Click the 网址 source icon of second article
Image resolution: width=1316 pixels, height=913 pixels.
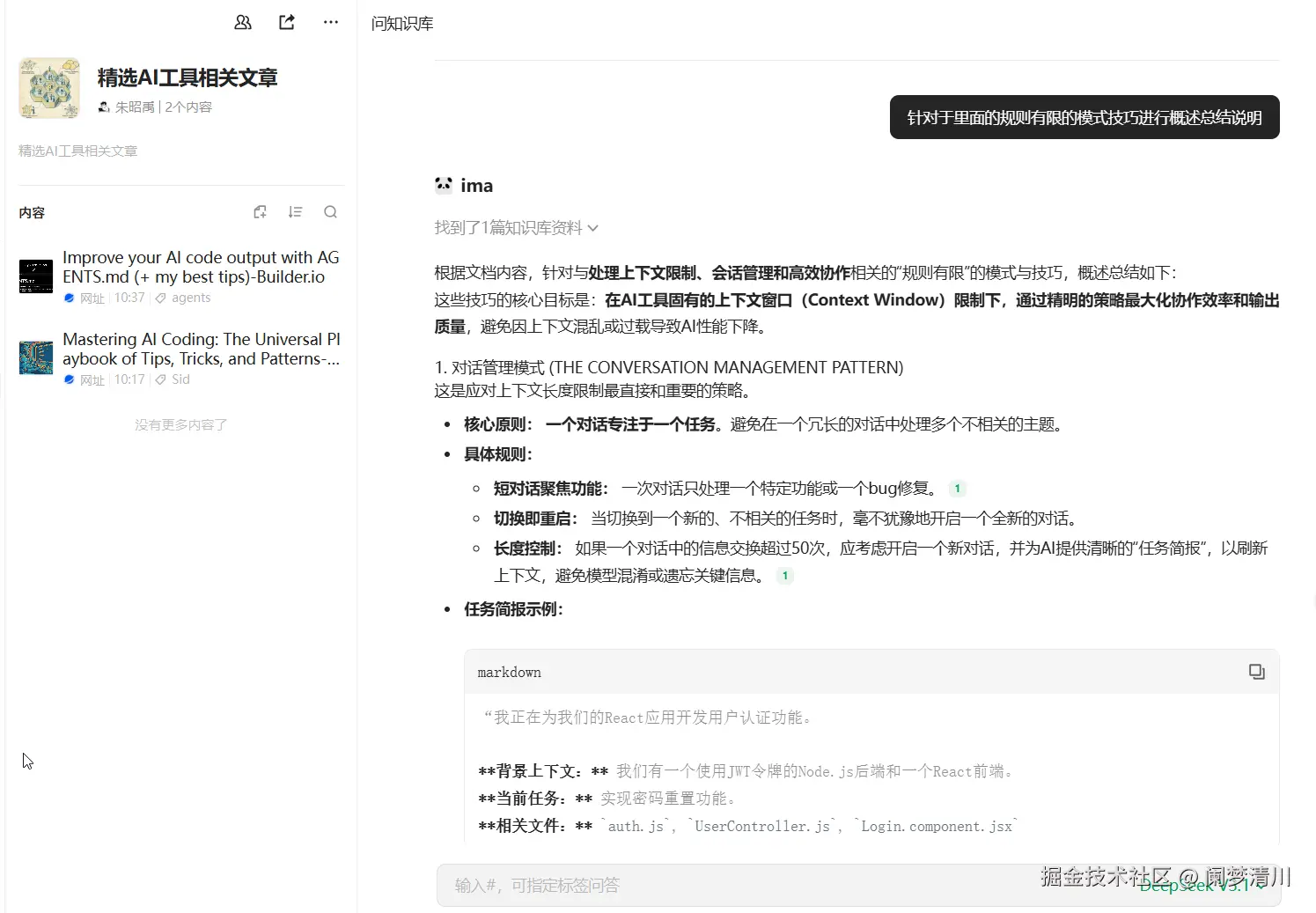click(x=70, y=379)
